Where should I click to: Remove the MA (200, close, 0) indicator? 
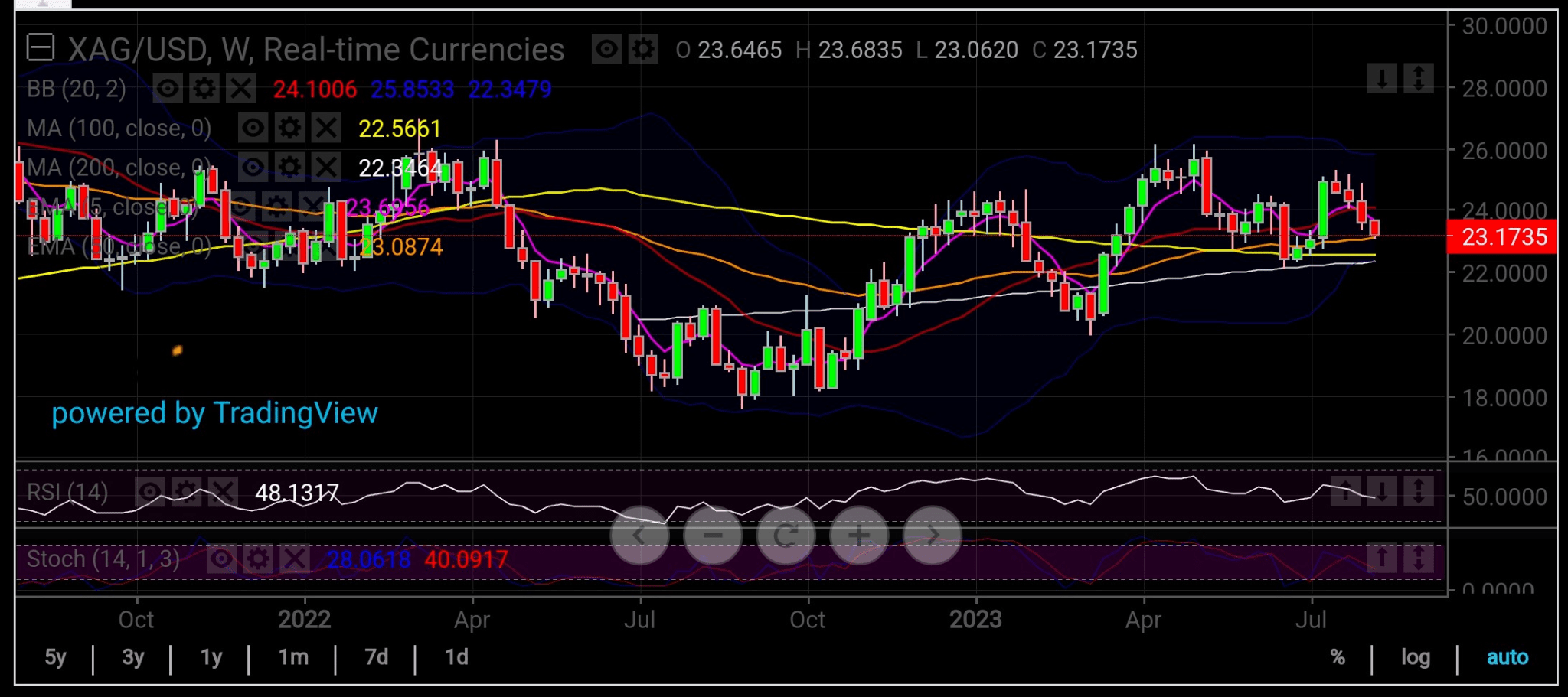(326, 167)
